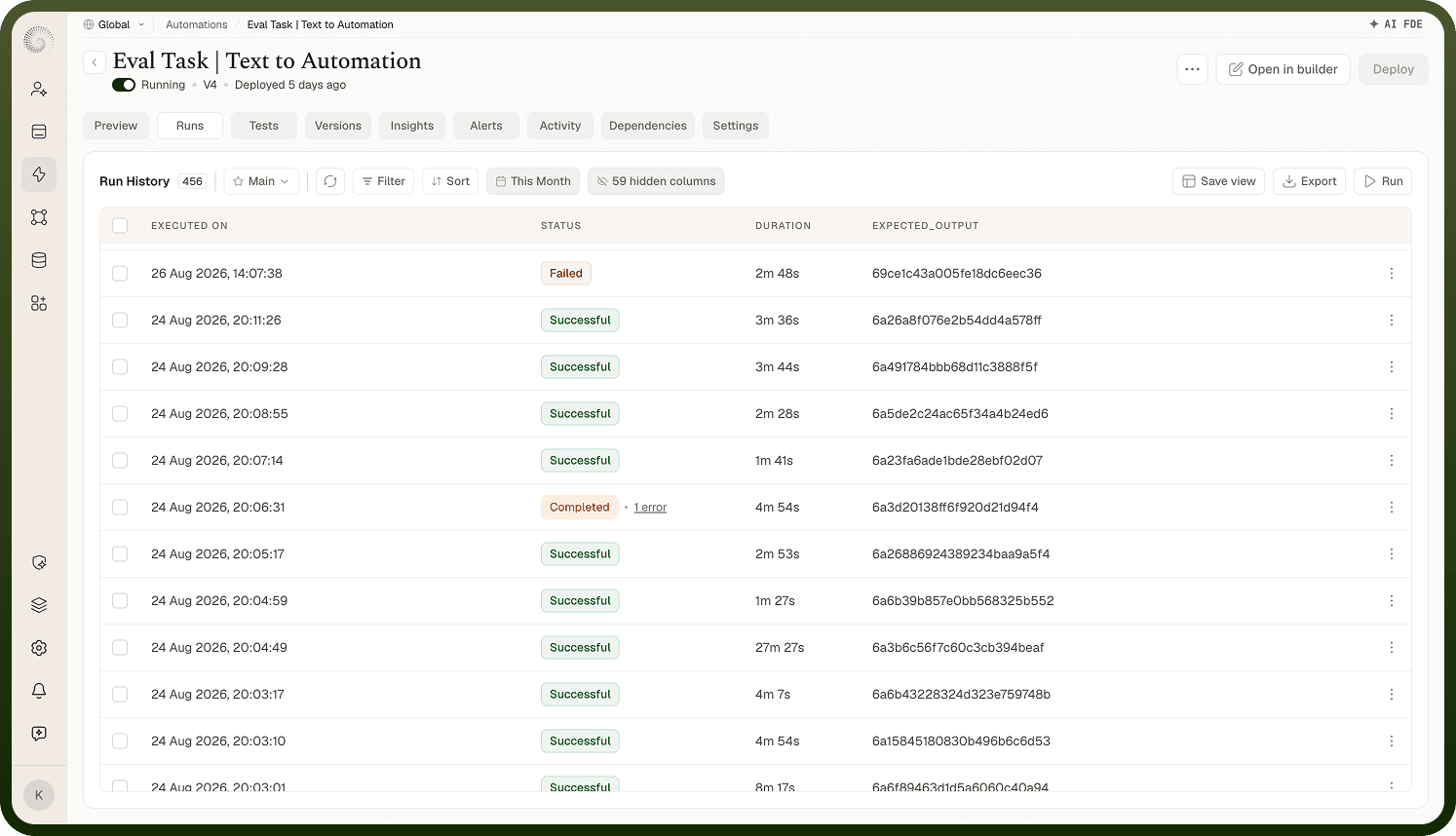The width and height of the screenshot is (1456, 836).
Task: Open the K user avatar
Action: tap(39, 795)
